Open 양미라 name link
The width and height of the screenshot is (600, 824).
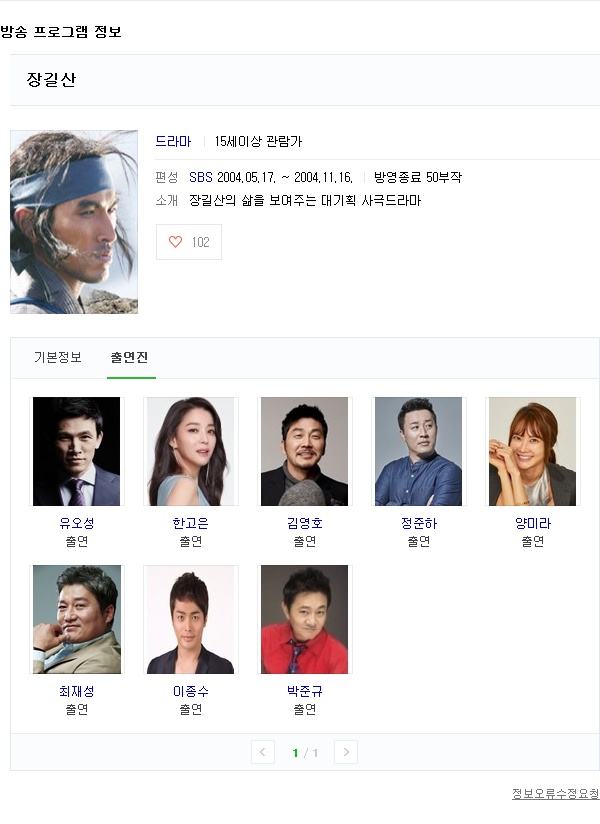533,523
